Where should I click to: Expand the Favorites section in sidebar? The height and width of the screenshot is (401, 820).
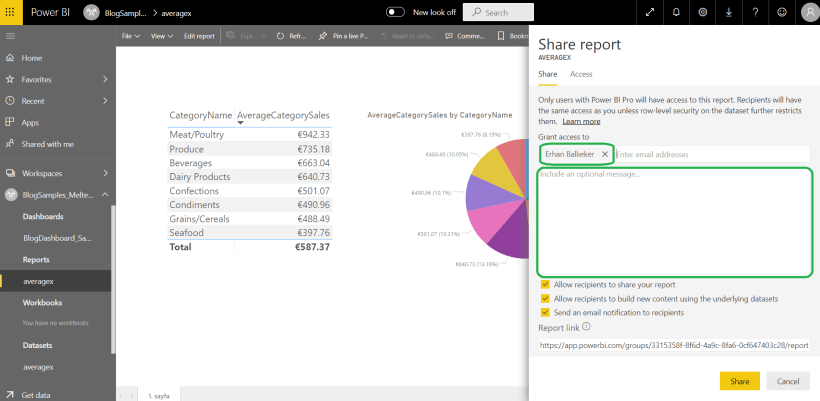point(104,79)
